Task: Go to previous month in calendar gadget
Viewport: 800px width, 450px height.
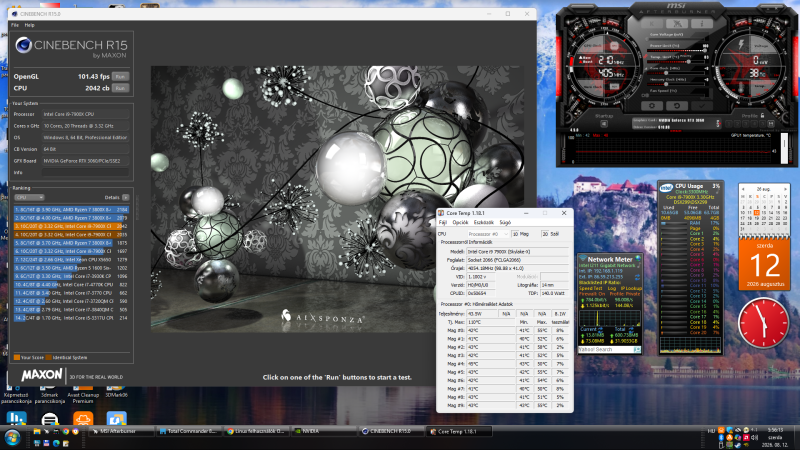Action: click(743, 189)
